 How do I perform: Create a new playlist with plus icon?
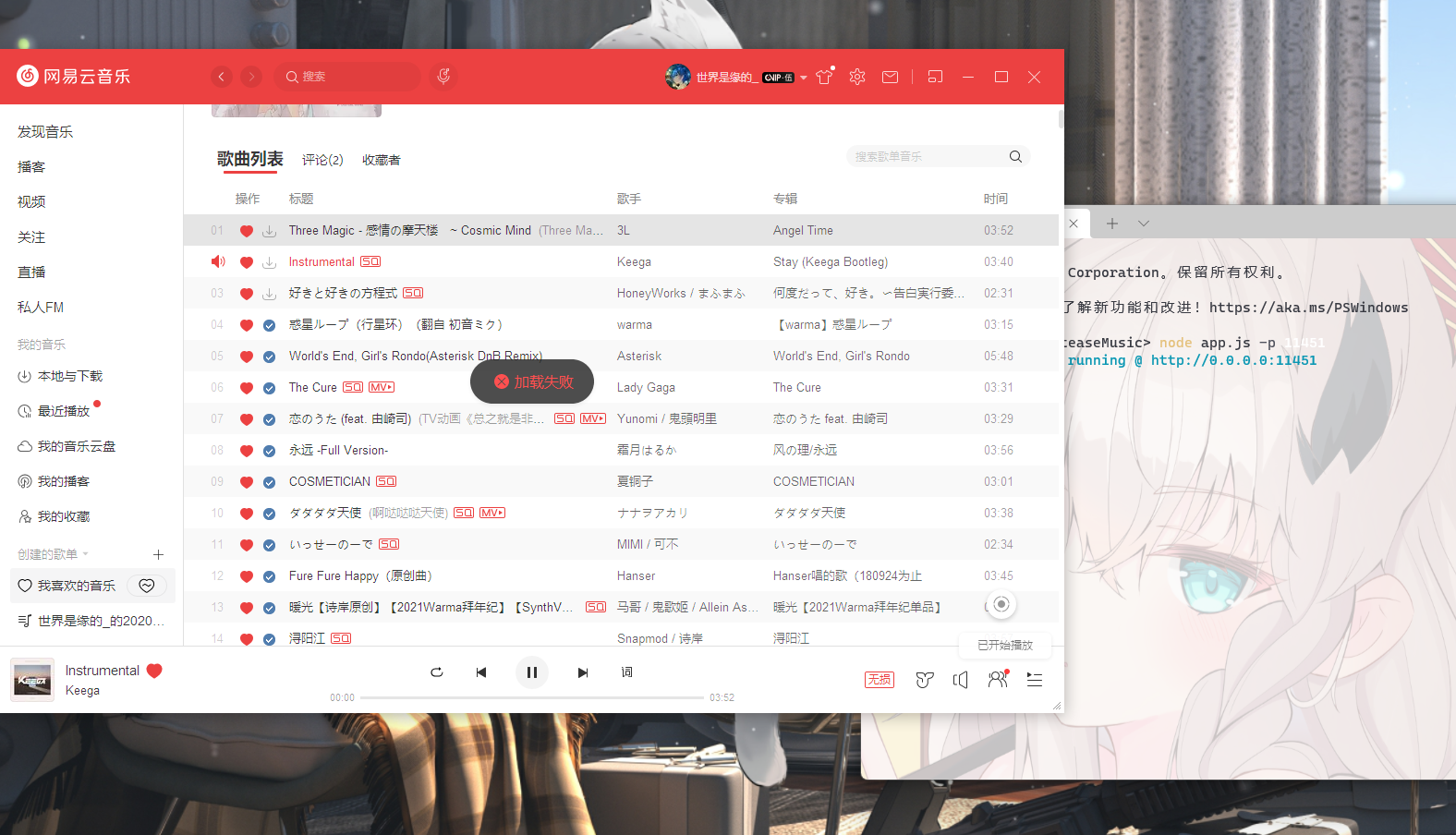pos(158,554)
